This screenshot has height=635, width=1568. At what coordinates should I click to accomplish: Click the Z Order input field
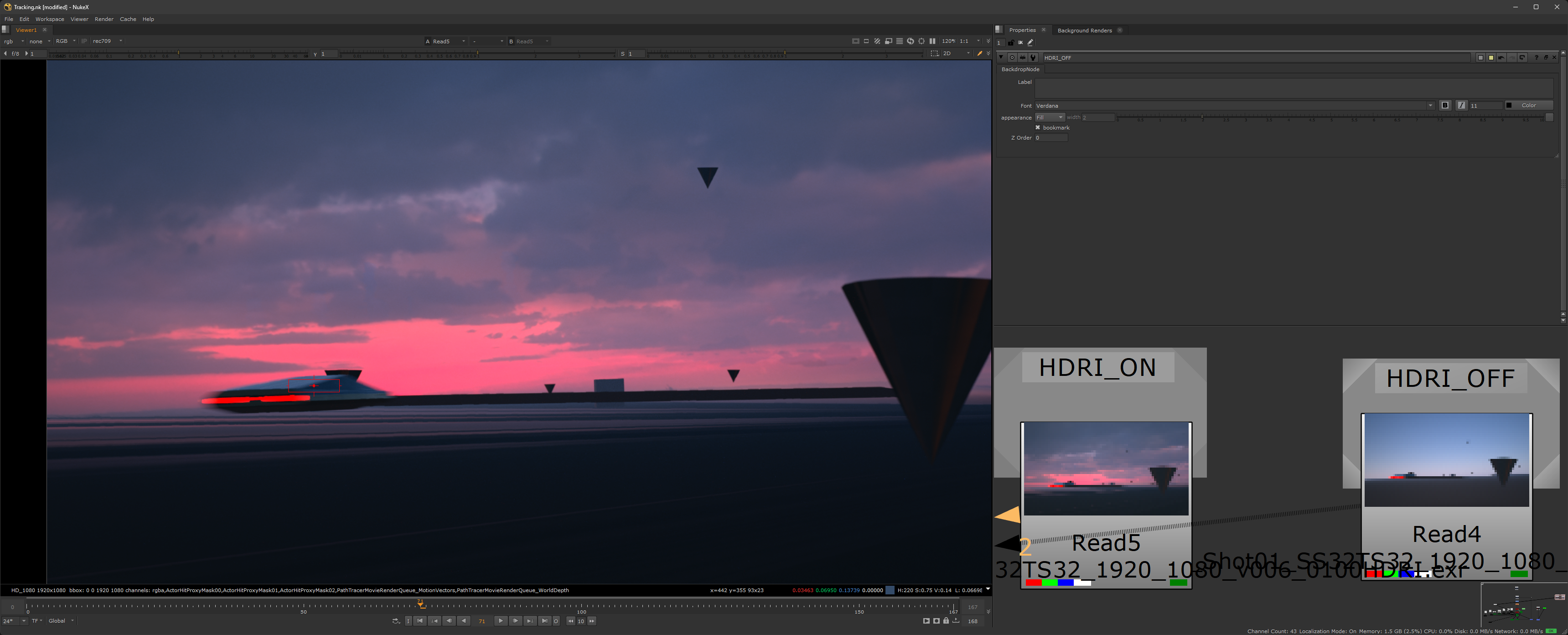click(x=1051, y=138)
